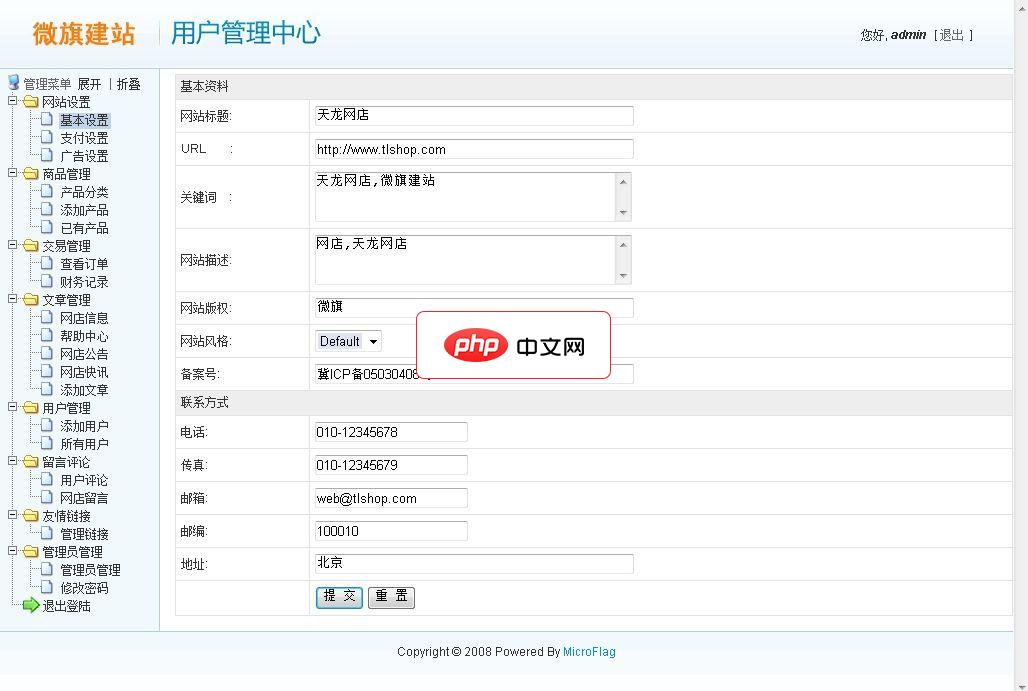
Task: Click the 提交 submit button
Action: (x=339, y=597)
